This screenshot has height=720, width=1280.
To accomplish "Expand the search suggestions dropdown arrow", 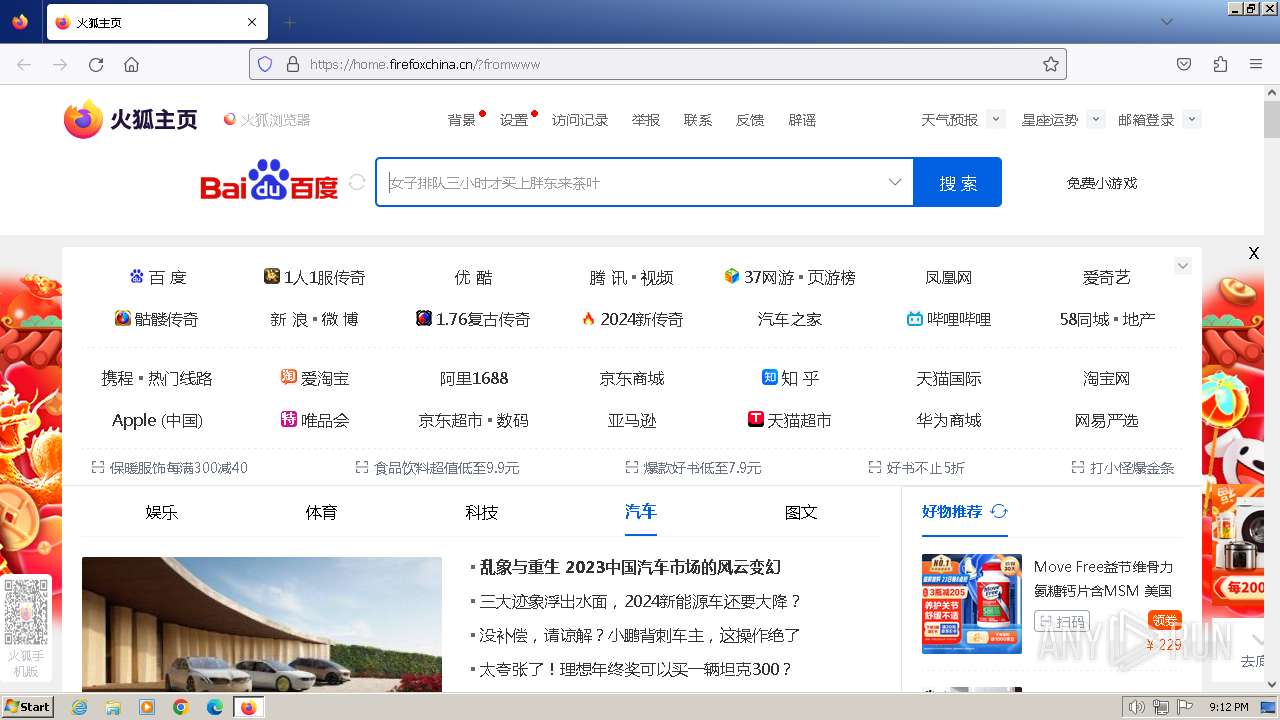I will [x=895, y=182].
